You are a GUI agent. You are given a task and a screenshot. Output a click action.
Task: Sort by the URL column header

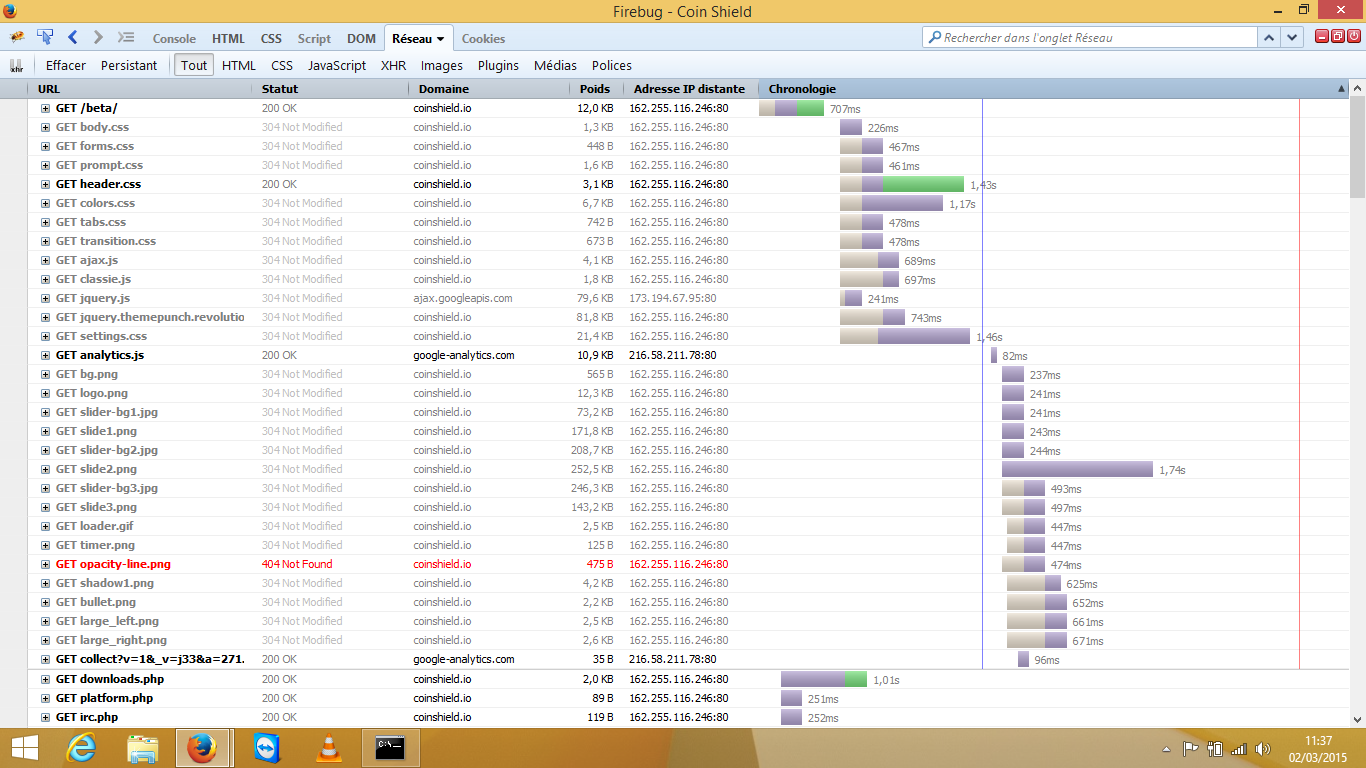coord(139,89)
